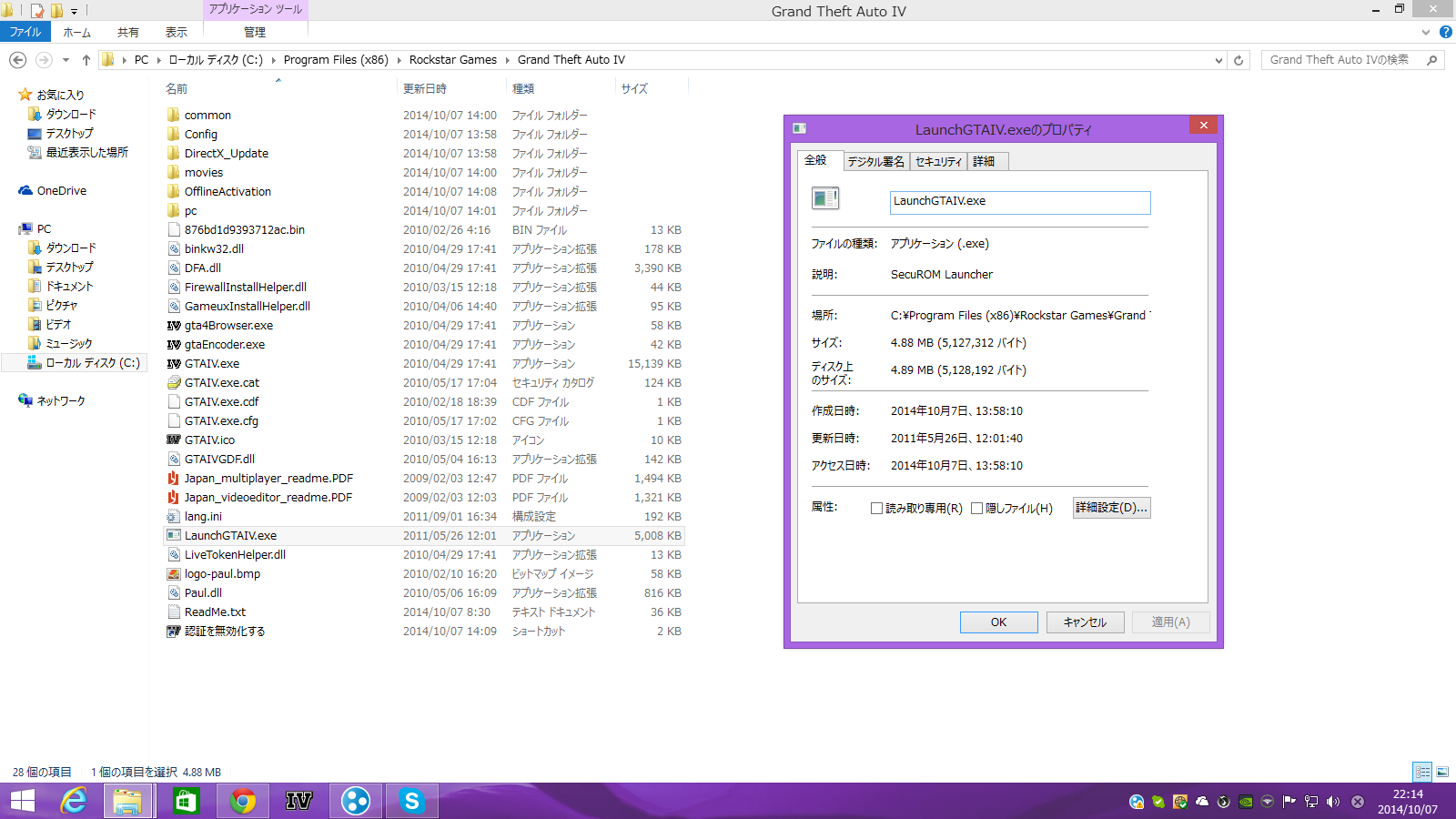This screenshot has width=1456, height=819.
Task: Select the gta4Browser.exe file icon
Action: click(174, 326)
